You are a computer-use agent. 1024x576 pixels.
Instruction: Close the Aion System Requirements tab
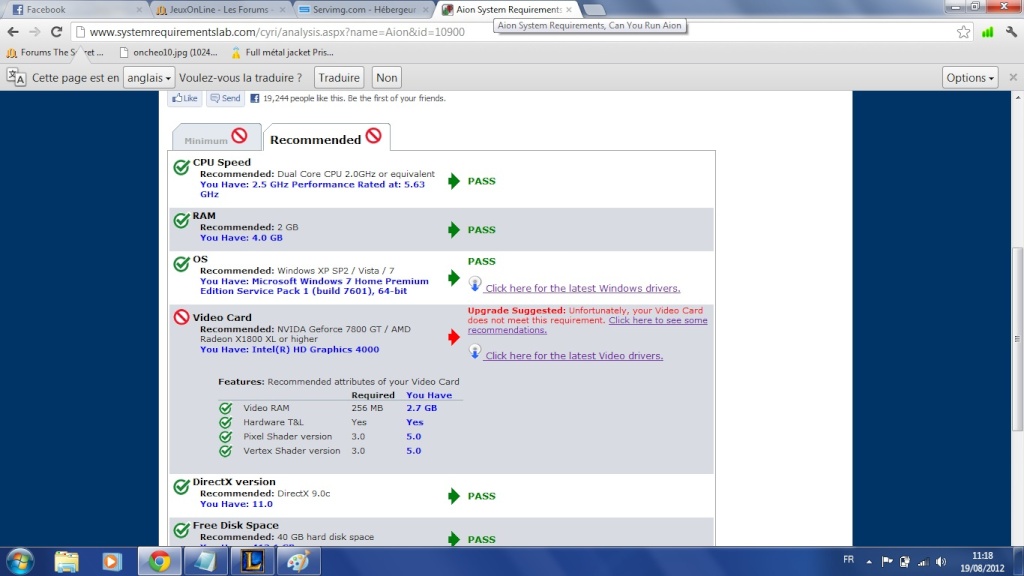click(x=569, y=10)
